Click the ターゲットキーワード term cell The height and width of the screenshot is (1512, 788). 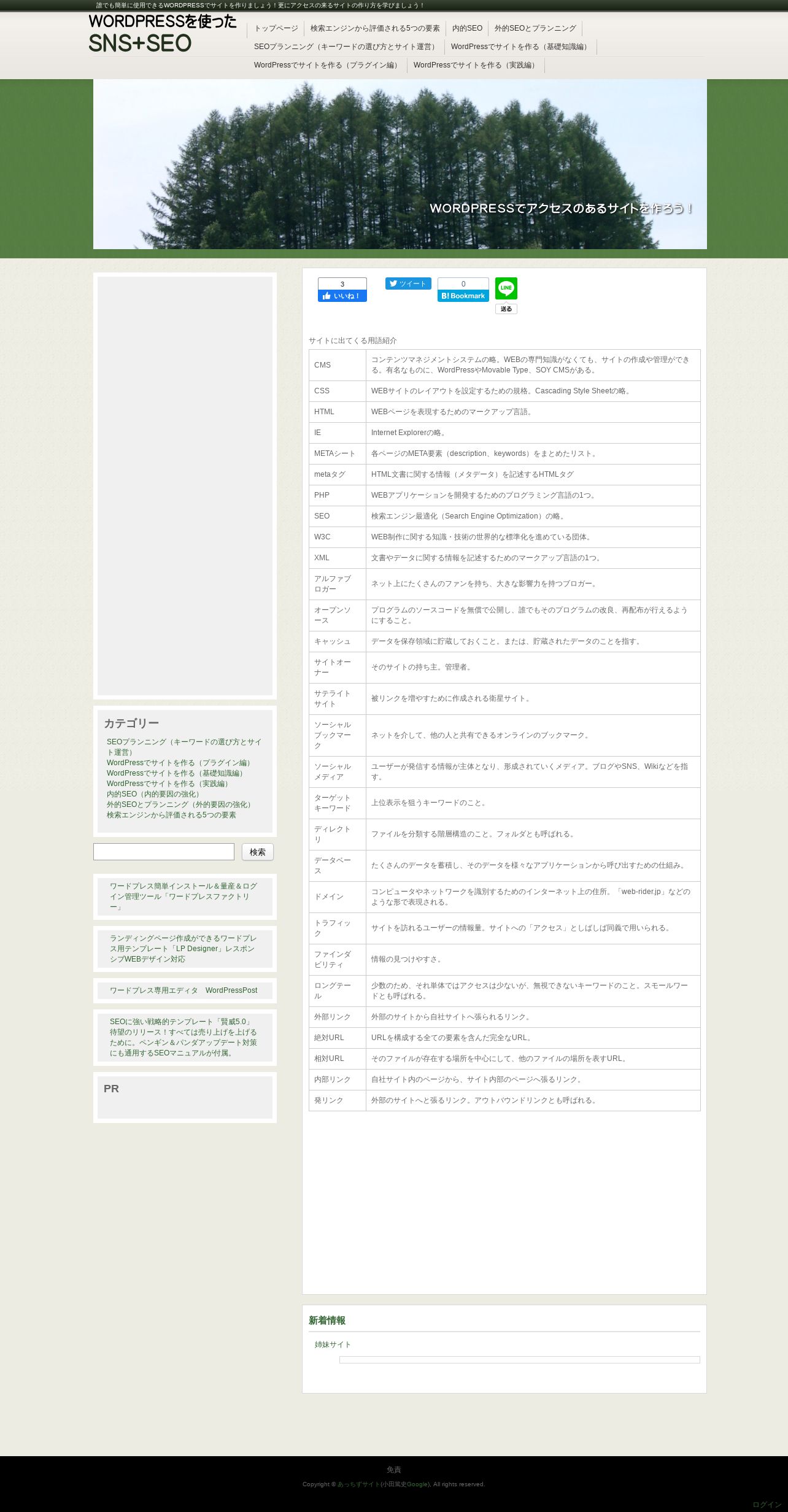[338, 803]
